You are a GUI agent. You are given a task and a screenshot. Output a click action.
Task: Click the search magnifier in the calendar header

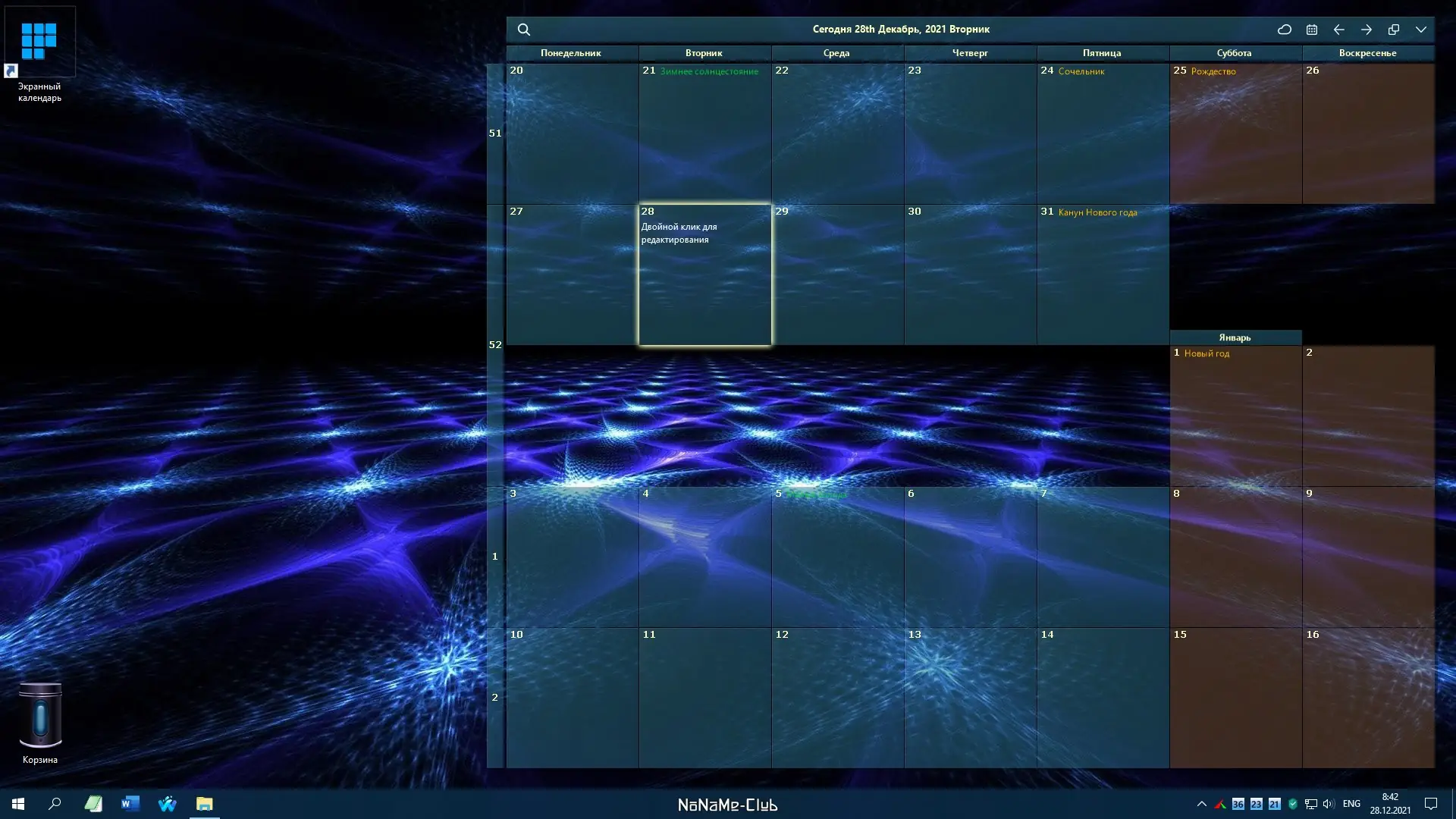point(523,30)
